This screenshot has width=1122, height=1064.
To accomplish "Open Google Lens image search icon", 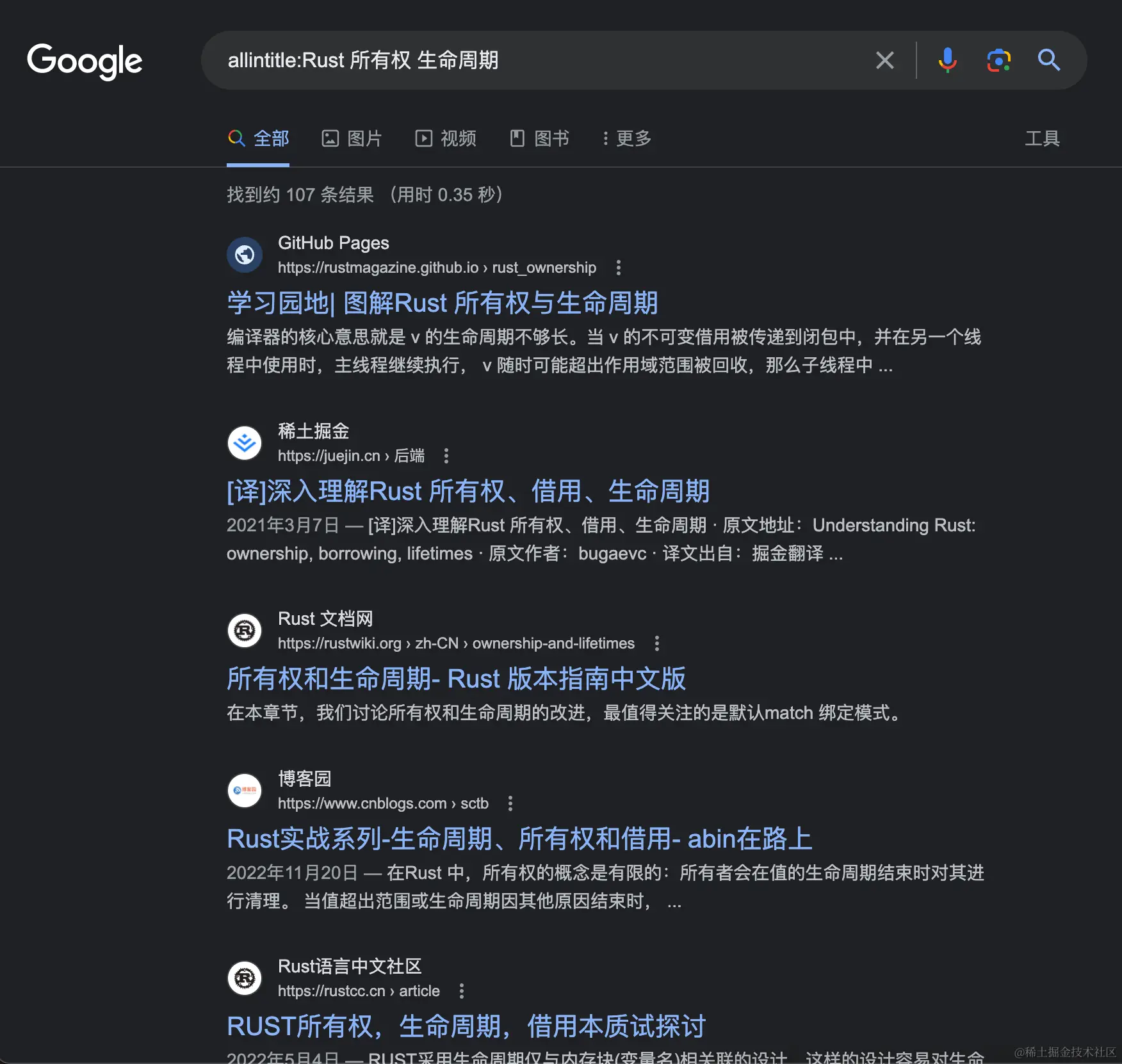I will [998, 60].
